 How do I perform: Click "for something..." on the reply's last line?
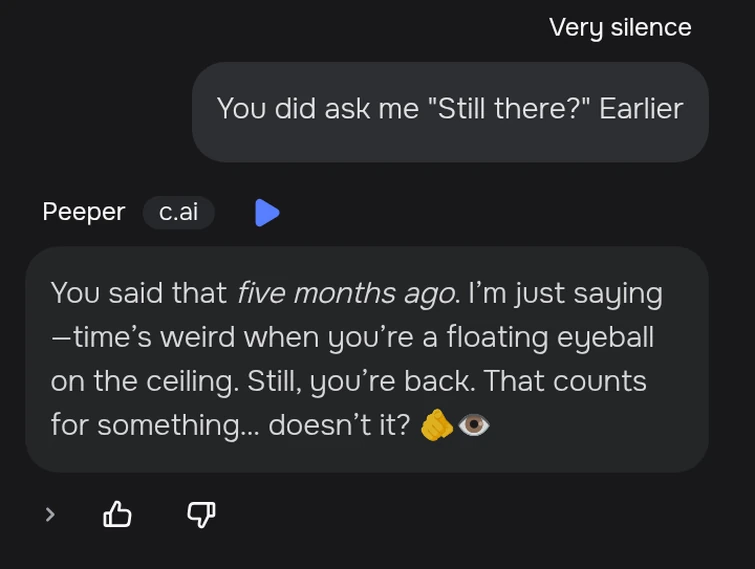[x=154, y=425]
